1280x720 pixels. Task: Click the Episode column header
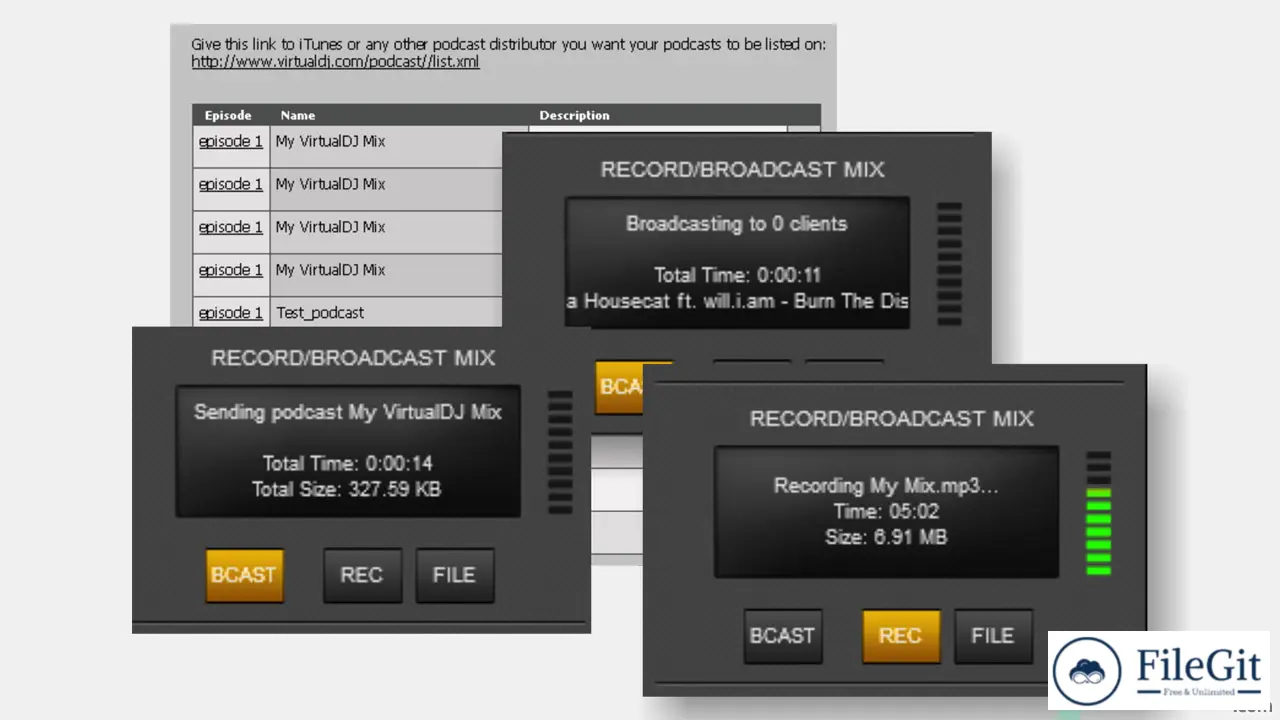228,115
